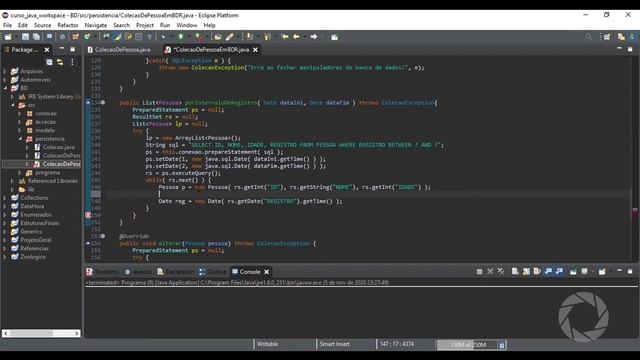Collapse the BD project node
The height and width of the screenshot is (360, 640).
[5, 88]
